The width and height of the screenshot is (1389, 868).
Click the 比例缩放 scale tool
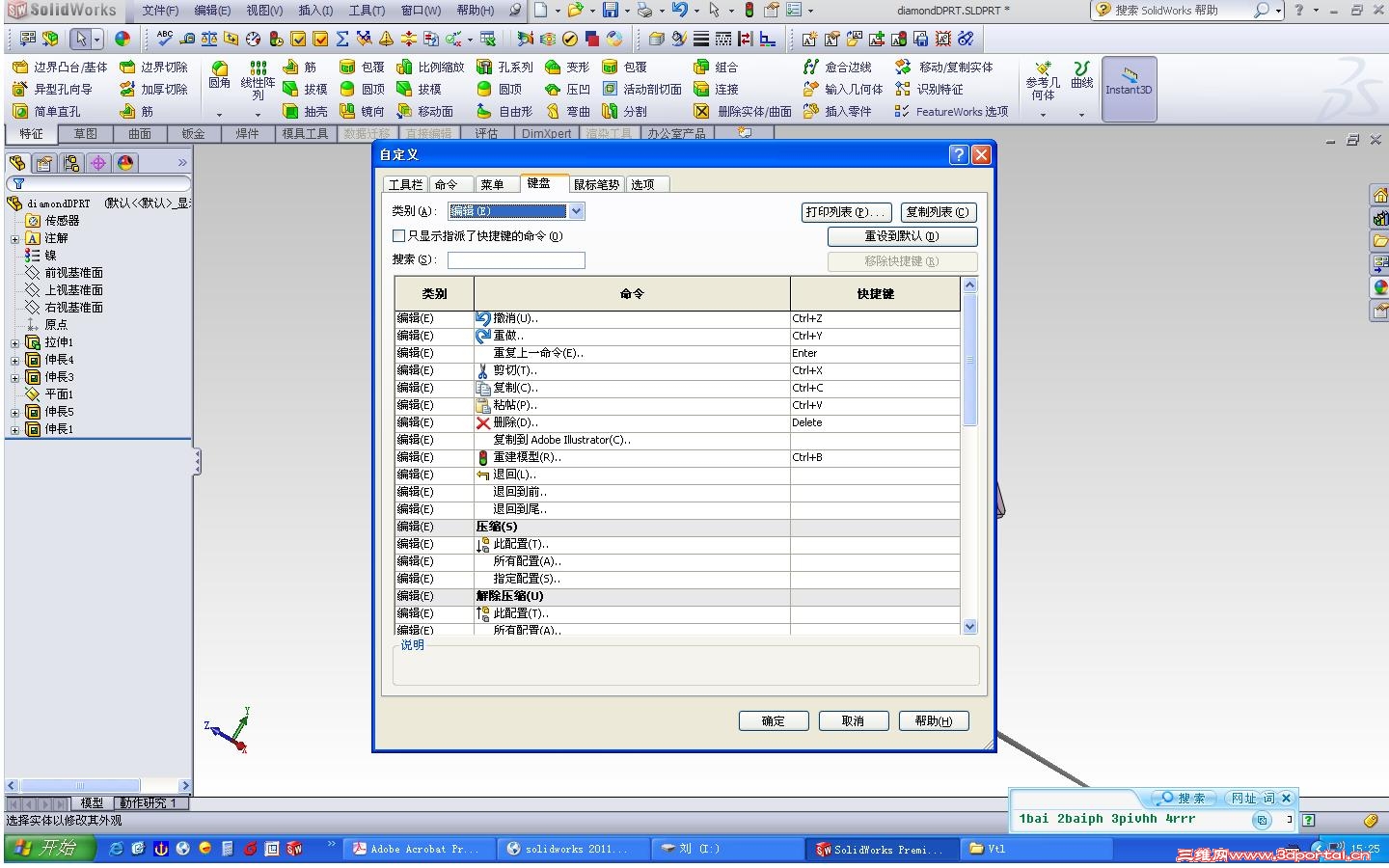431,68
